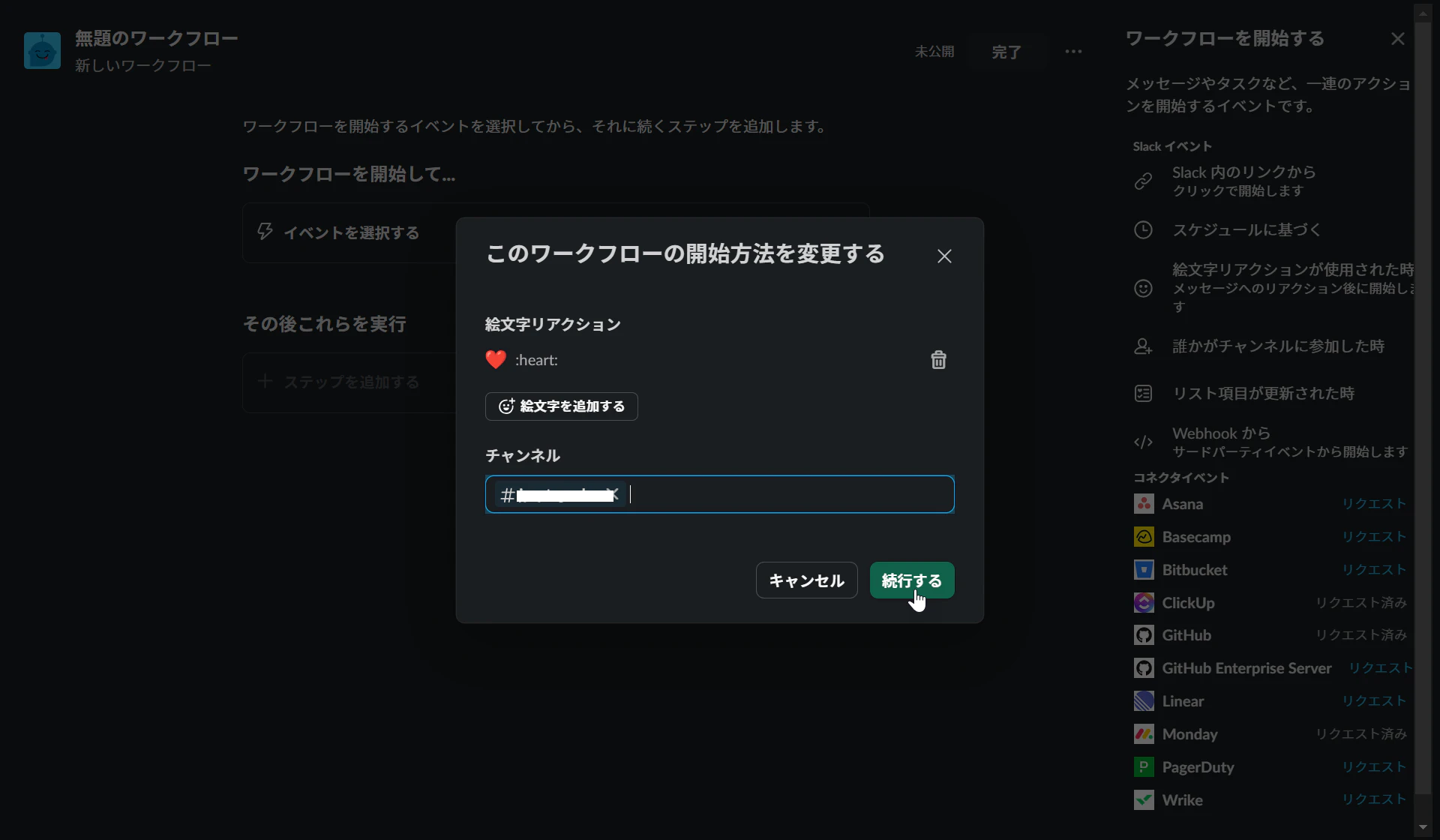The width and height of the screenshot is (1440, 840).
Task: Request the Linear connector
Action: click(1374, 701)
